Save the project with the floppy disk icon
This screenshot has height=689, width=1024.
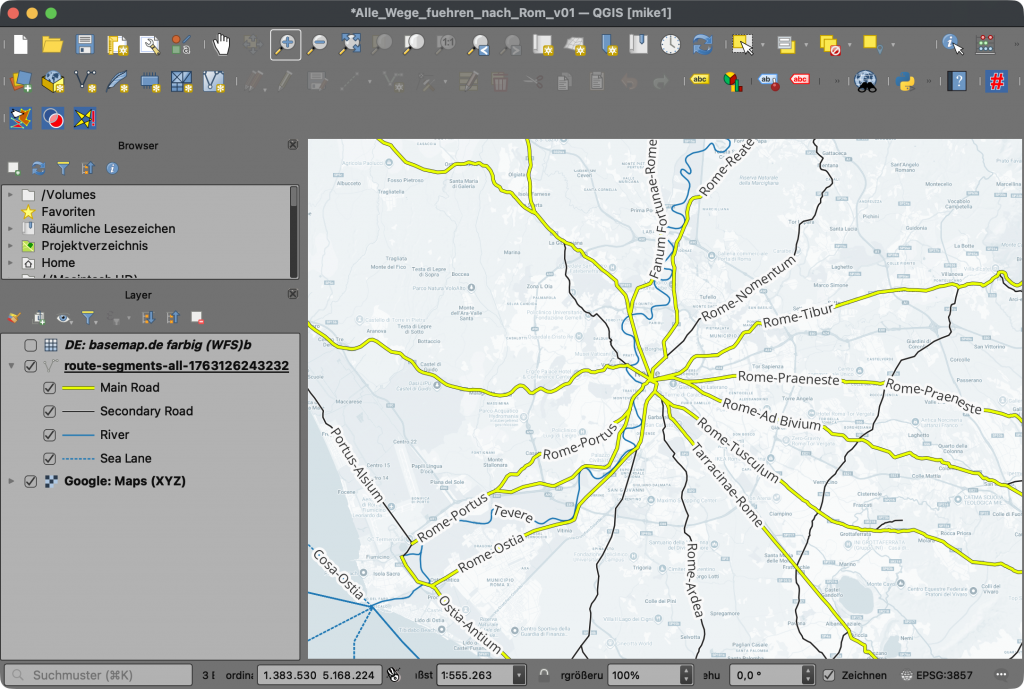click(x=85, y=44)
